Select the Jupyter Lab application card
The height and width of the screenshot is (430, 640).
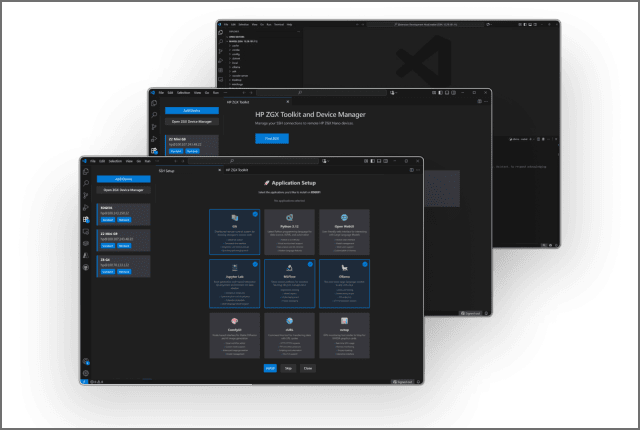(234, 282)
